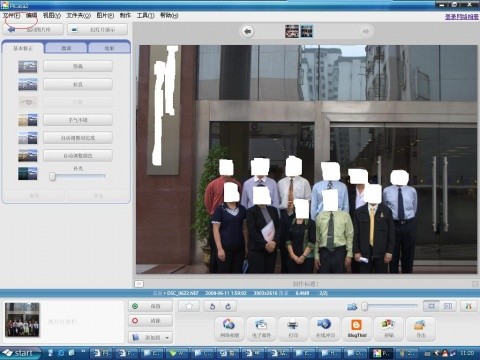Click the caption text field below photo
The image size is (480, 360).
click(x=306, y=284)
